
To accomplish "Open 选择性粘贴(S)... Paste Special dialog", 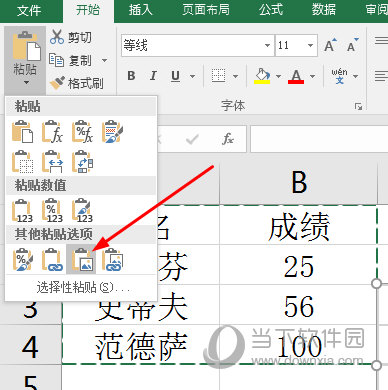I will [x=83, y=287].
